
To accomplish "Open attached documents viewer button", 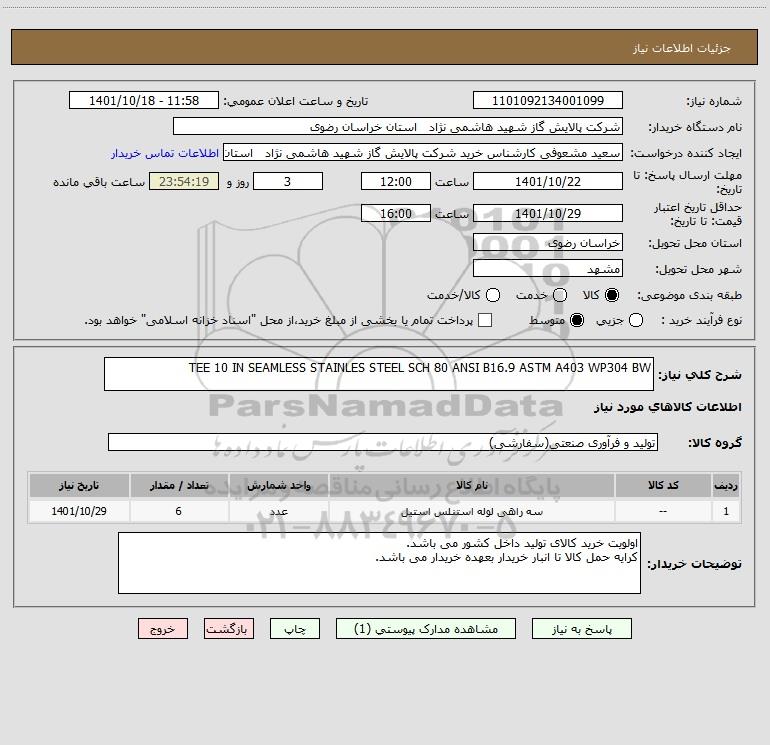I will coord(426,629).
